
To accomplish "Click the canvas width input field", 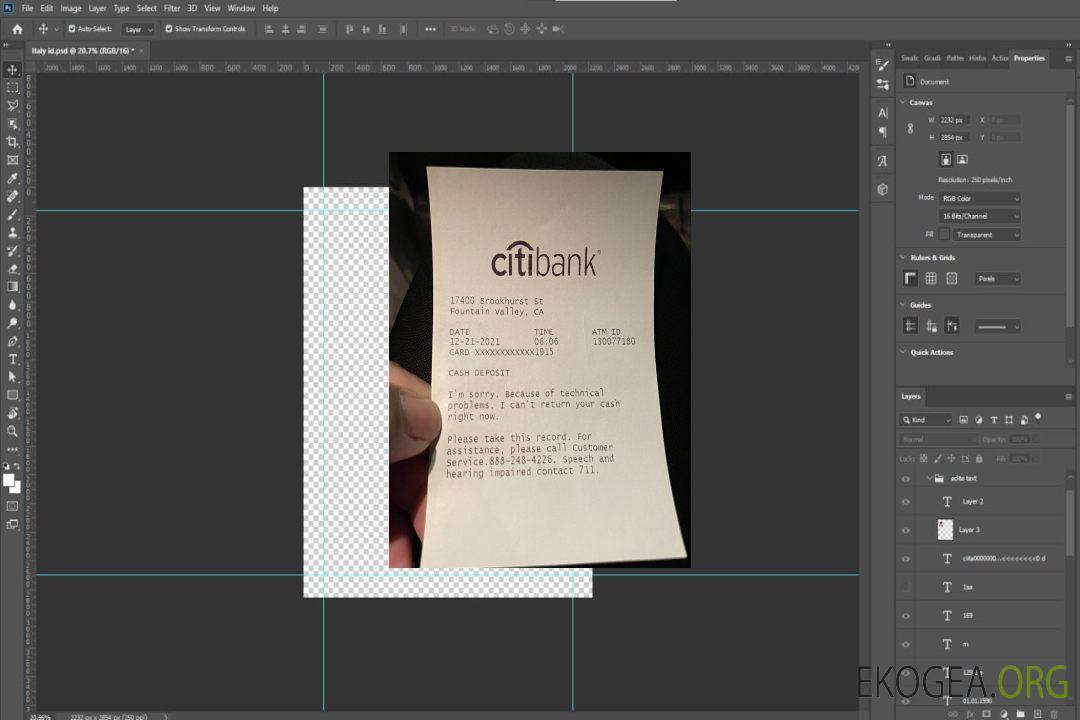I will click(x=955, y=120).
